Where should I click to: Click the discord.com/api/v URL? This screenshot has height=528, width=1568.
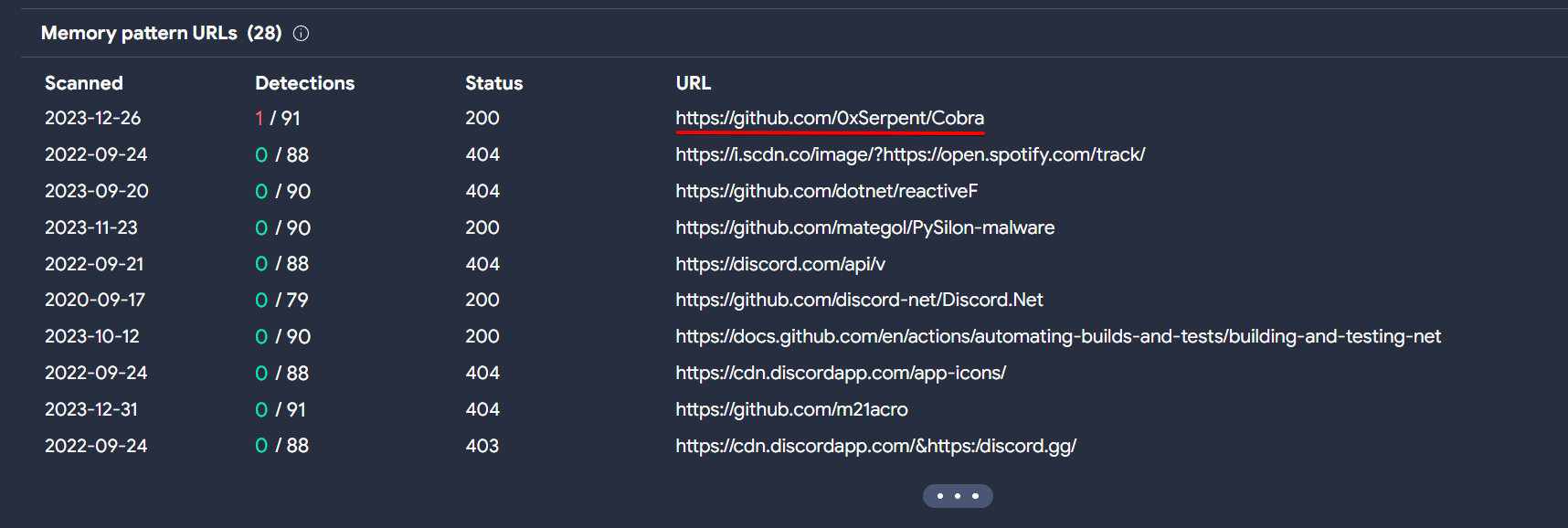point(779,264)
